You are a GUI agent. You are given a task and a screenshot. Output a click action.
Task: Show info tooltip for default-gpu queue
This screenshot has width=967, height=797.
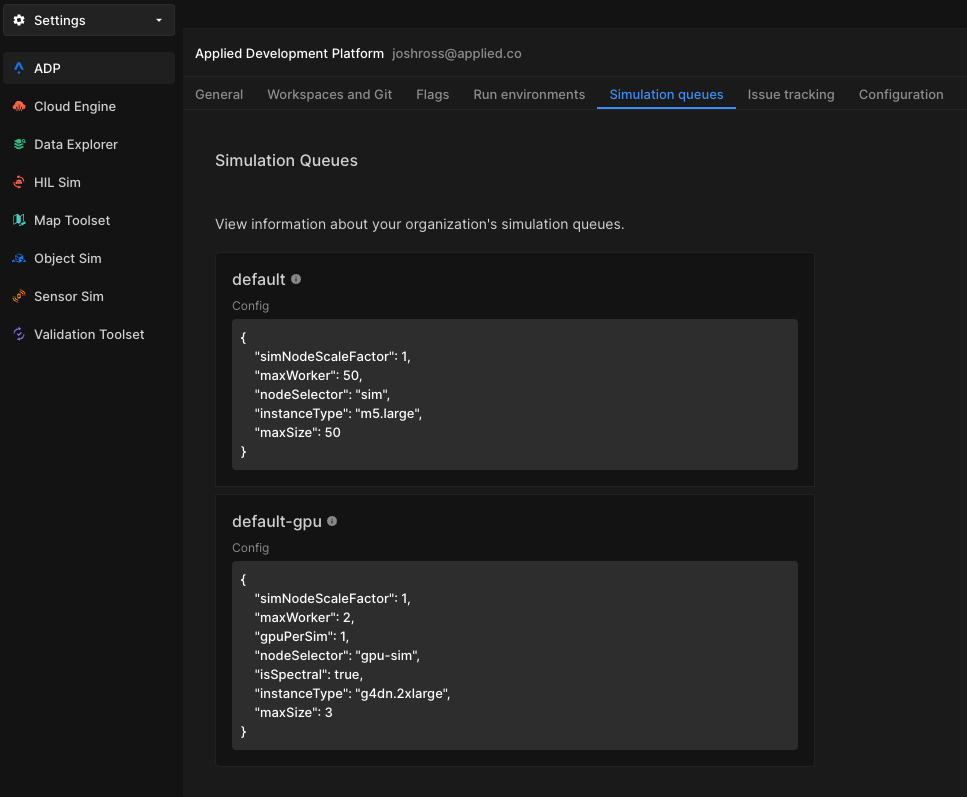point(331,521)
